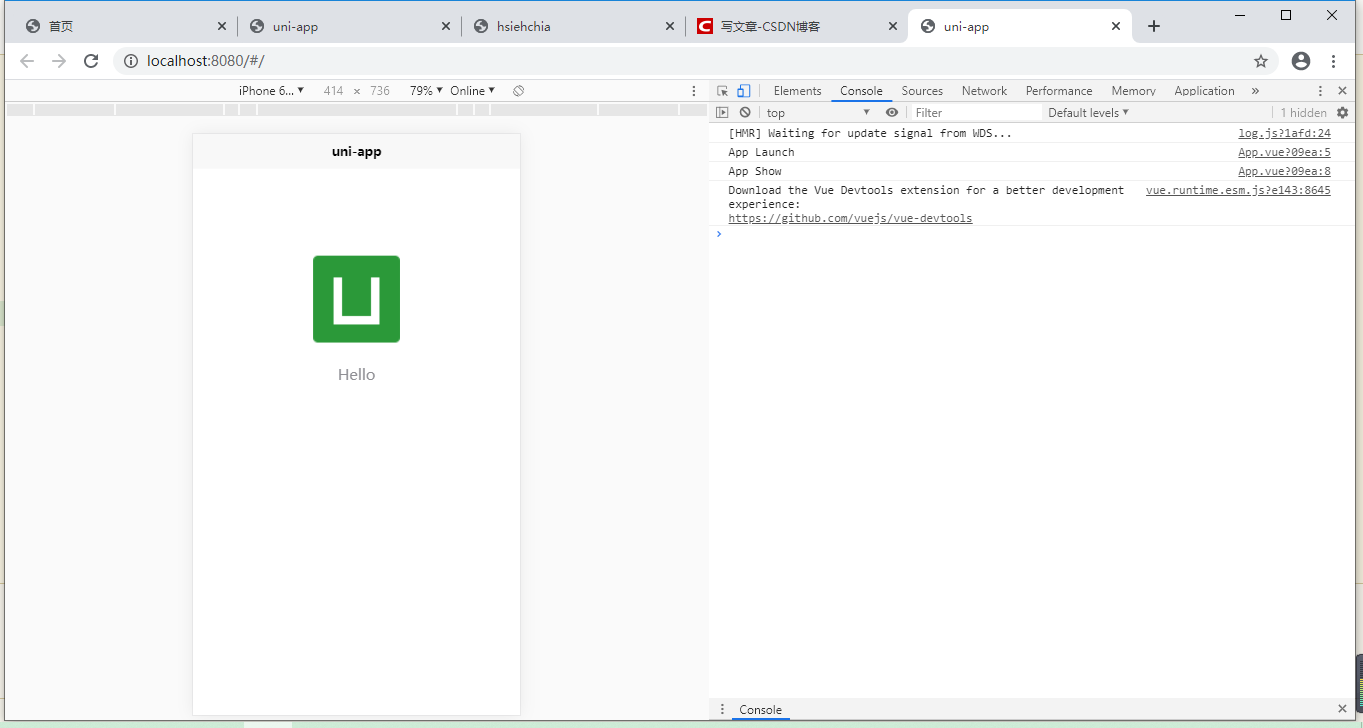Click the App Launch log message

761,152
